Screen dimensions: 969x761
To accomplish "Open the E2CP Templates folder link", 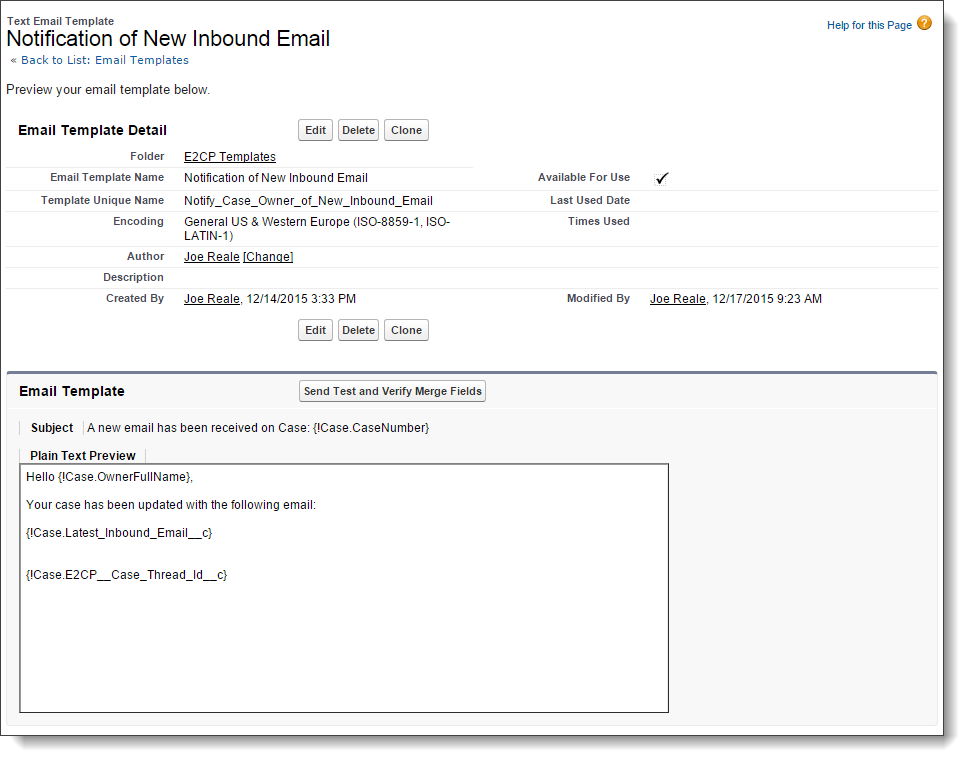I will click(x=230, y=157).
